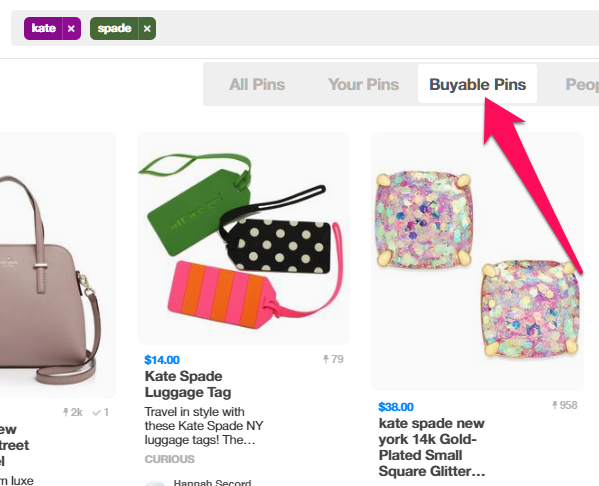Click the checkmark tried-it count on handbag
The width and height of the screenshot is (599, 486).
point(101,412)
